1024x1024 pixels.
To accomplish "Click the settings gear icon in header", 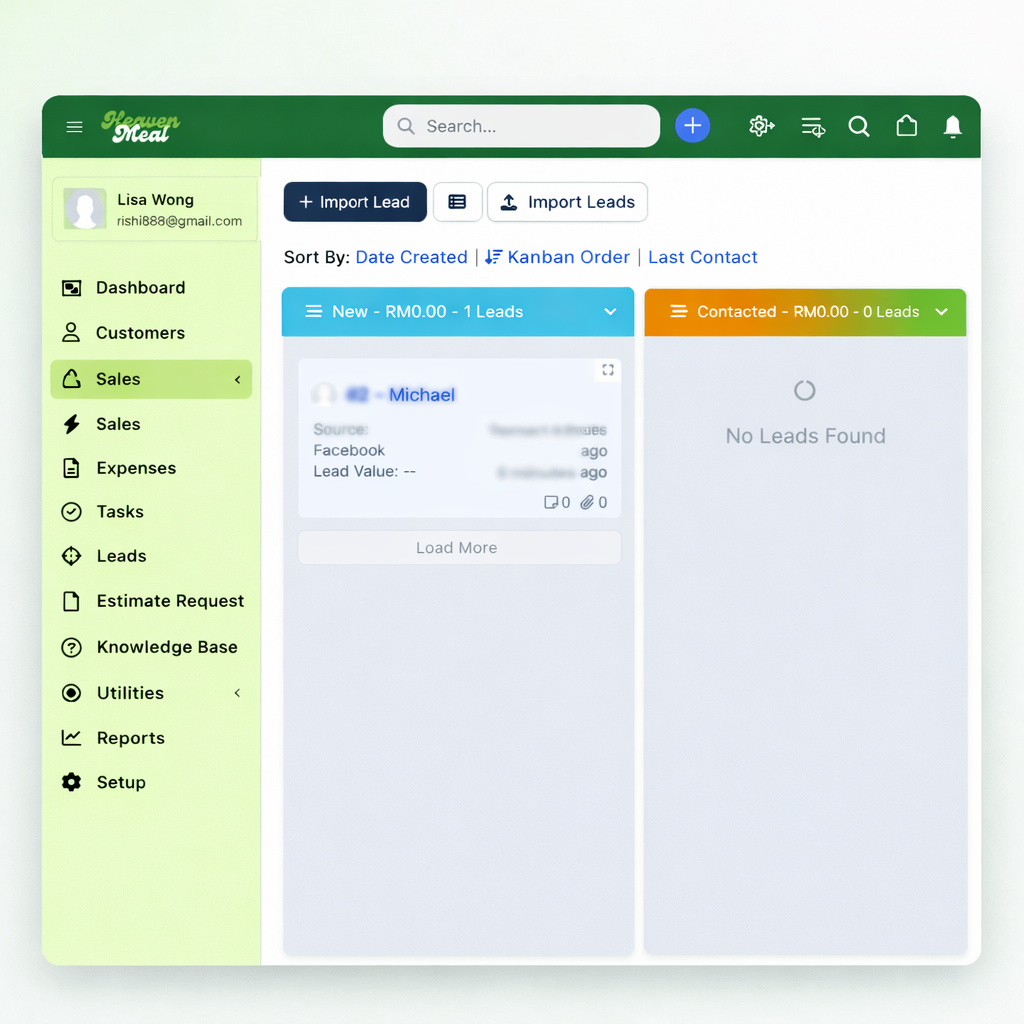I will tap(761, 126).
